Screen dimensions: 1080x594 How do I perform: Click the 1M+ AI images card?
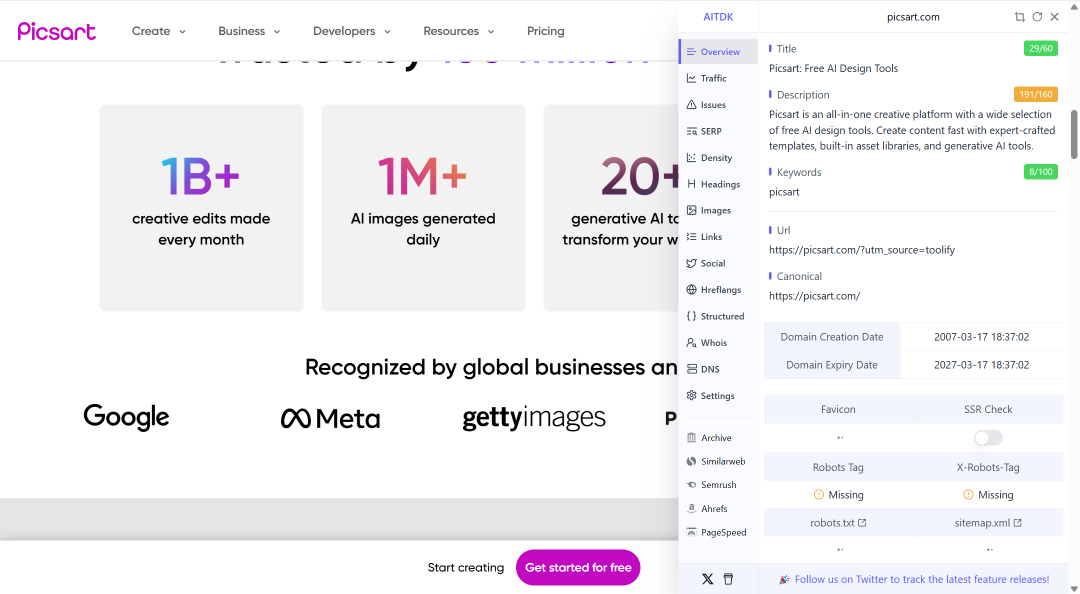(423, 207)
